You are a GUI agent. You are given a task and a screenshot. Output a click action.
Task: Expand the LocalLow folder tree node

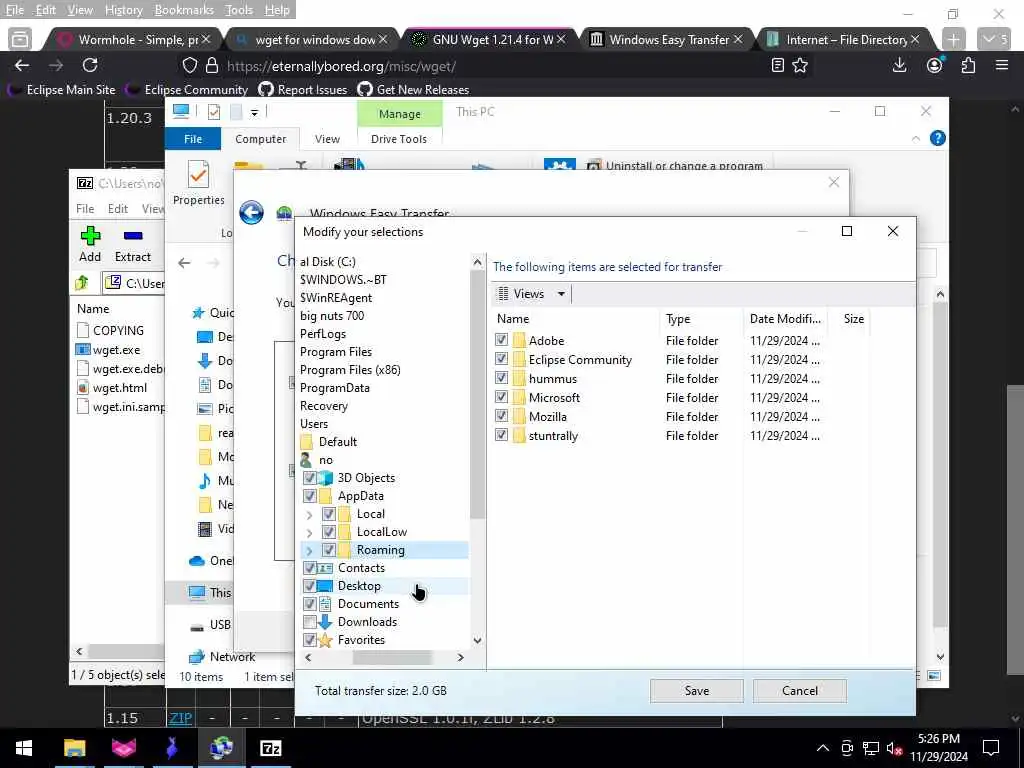310,533
